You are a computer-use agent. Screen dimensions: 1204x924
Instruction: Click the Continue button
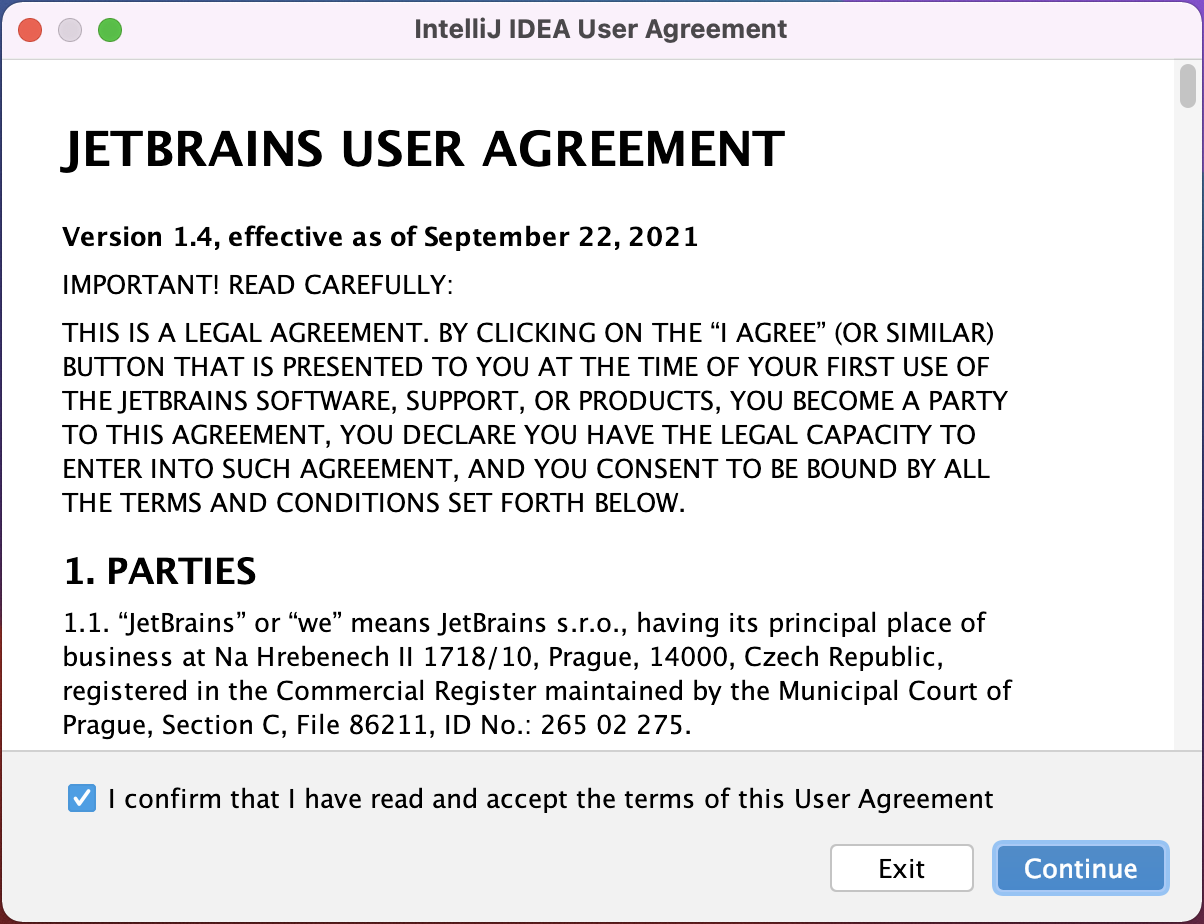click(x=1080, y=868)
